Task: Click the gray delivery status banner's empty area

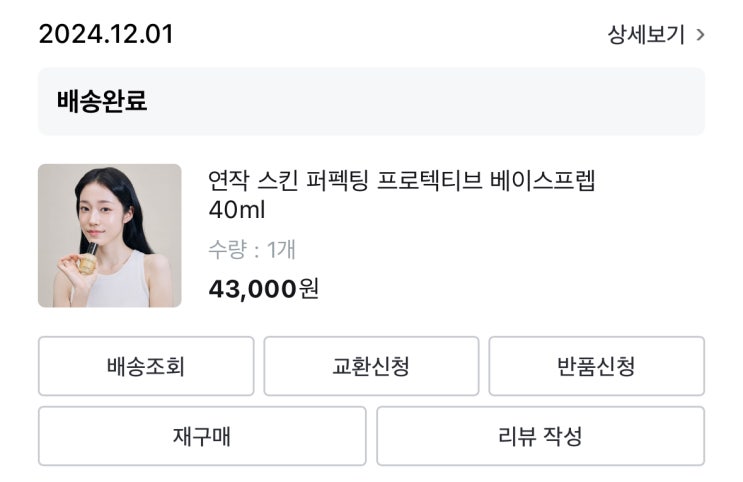Action: (x=450, y=101)
